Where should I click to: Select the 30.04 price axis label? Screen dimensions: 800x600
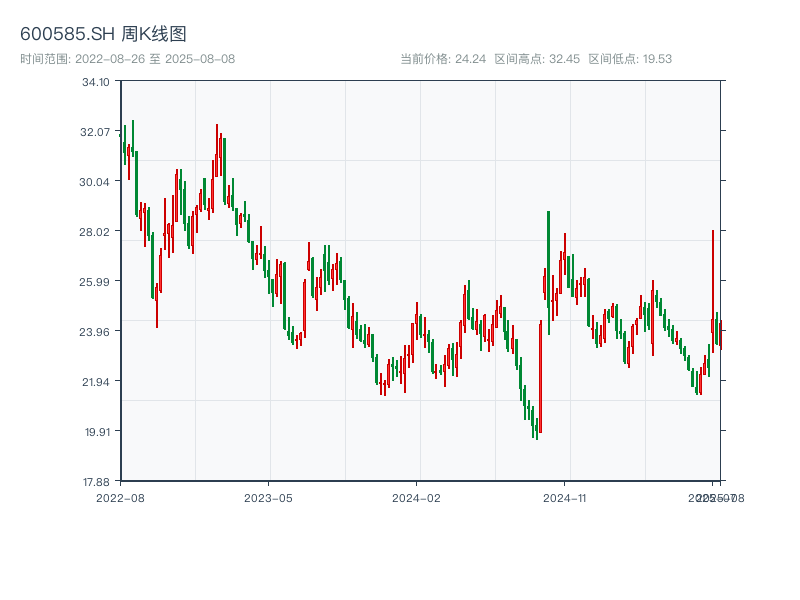point(96,182)
